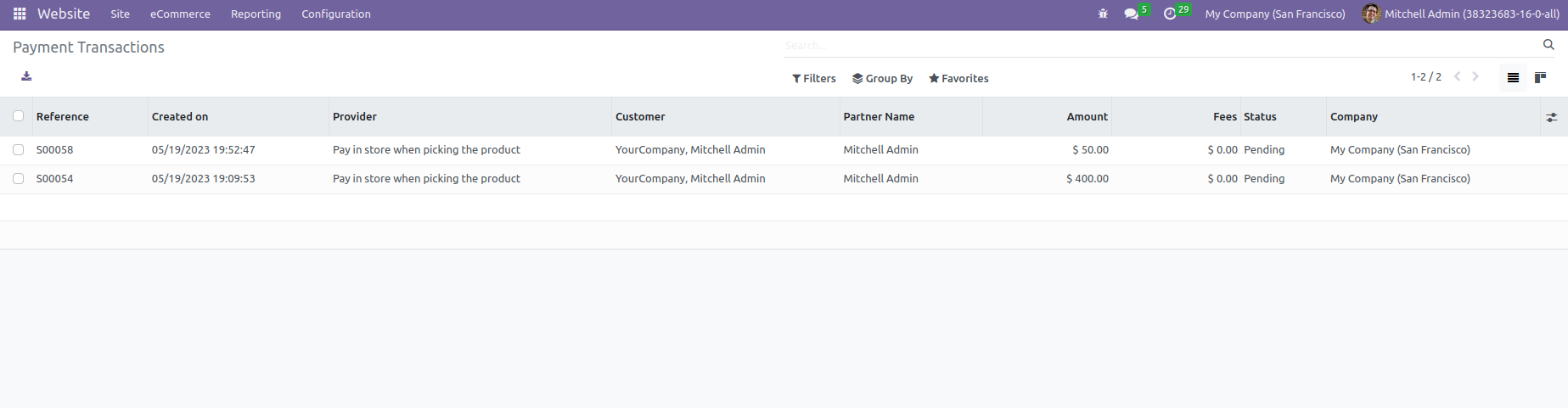
Task: Switch to kanban view icon
Action: [x=1540, y=78]
